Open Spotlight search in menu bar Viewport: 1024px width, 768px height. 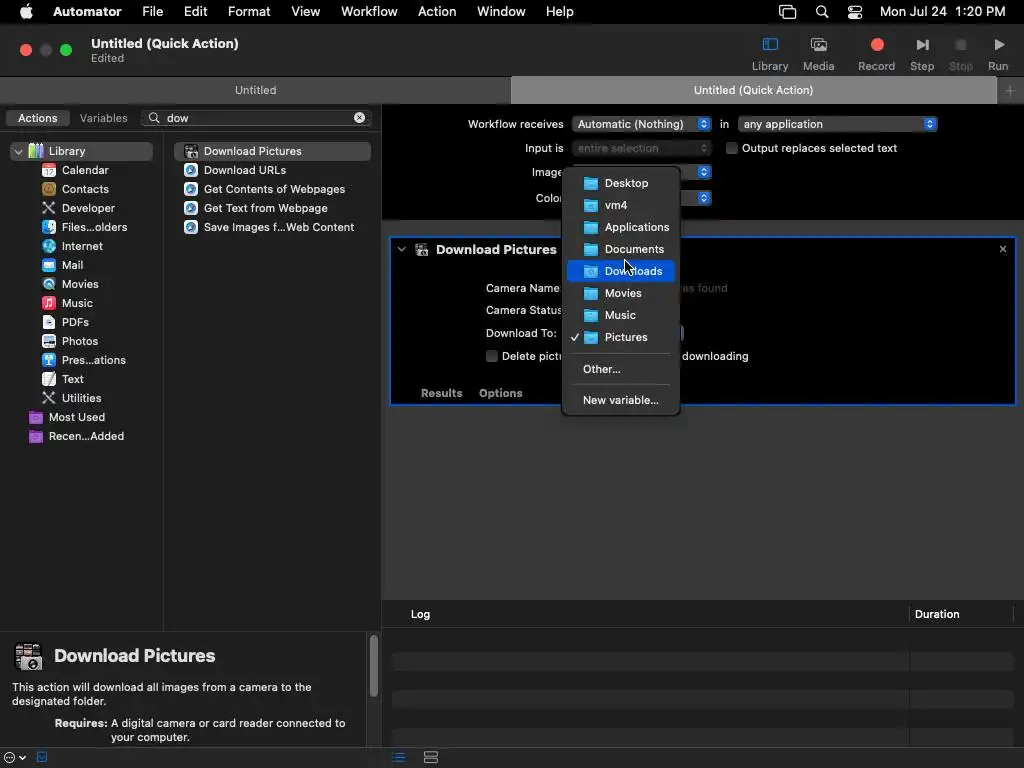[x=822, y=12]
